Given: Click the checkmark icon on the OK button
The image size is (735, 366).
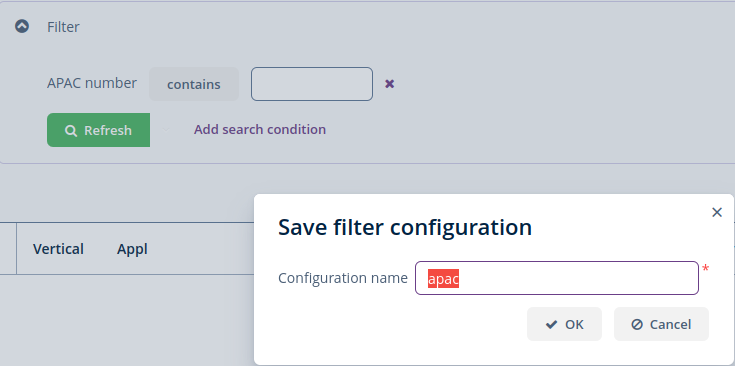Looking at the screenshot, I should [552, 324].
